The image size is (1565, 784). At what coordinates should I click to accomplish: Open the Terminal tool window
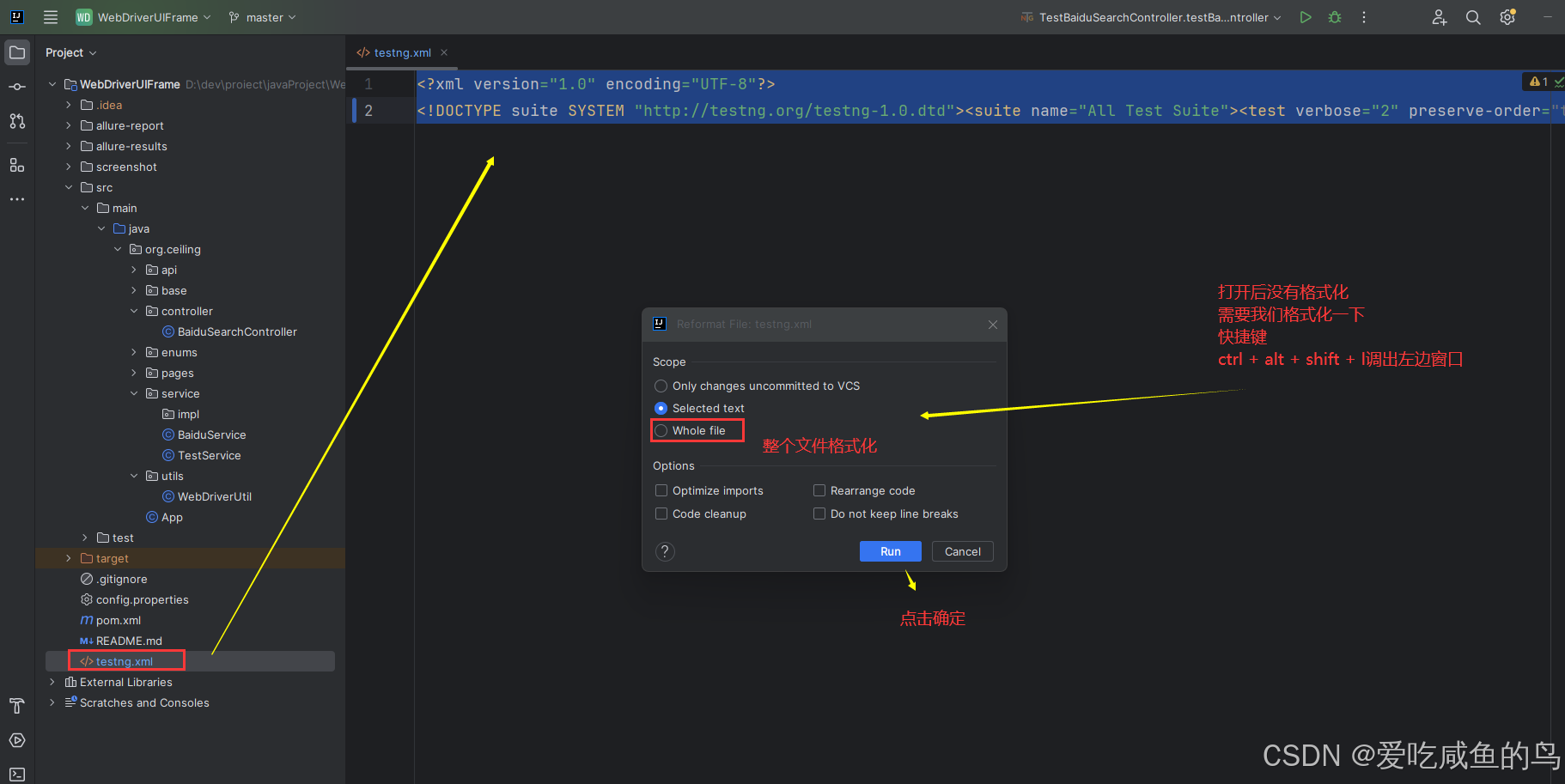point(17,774)
